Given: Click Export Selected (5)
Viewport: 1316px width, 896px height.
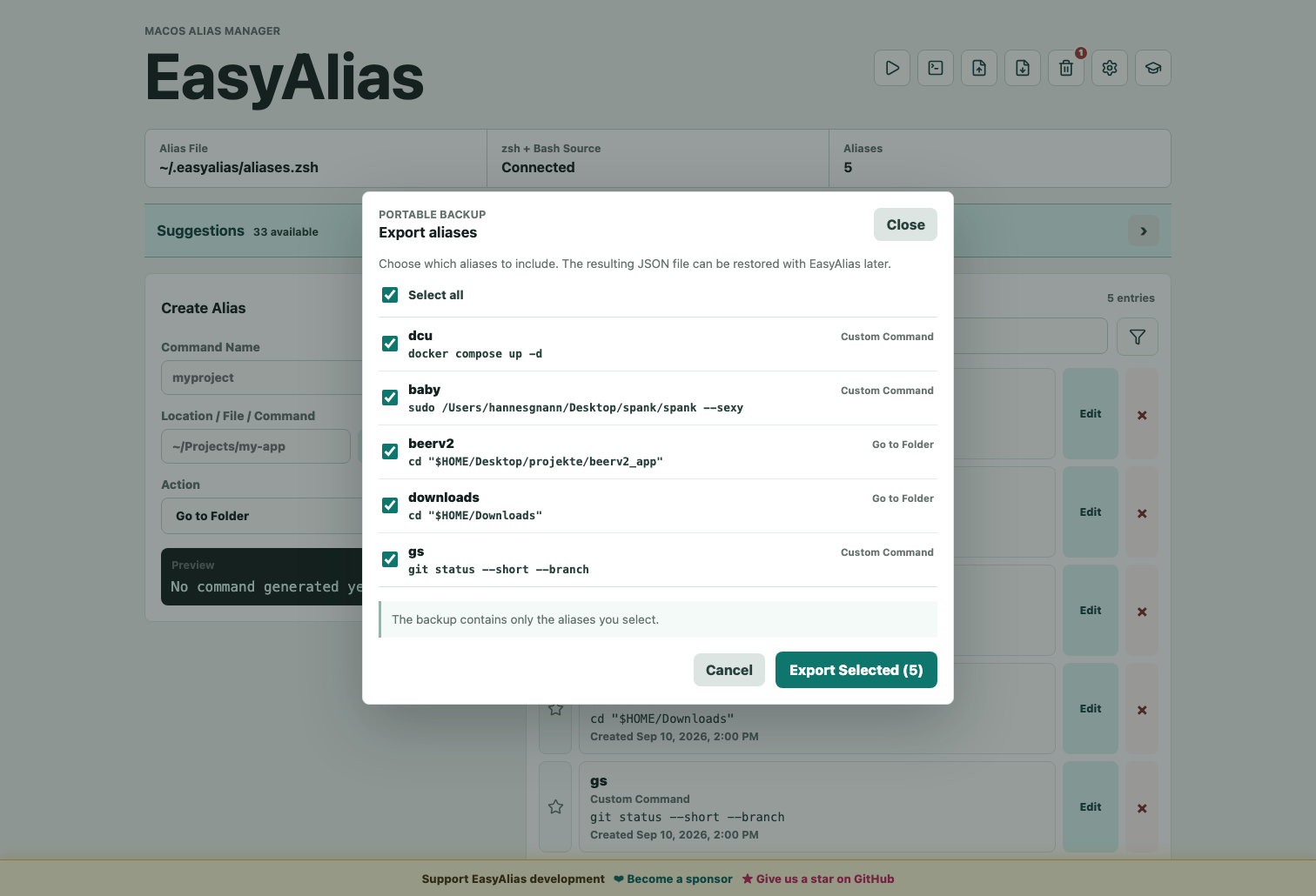Looking at the screenshot, I should coord(856,670).
